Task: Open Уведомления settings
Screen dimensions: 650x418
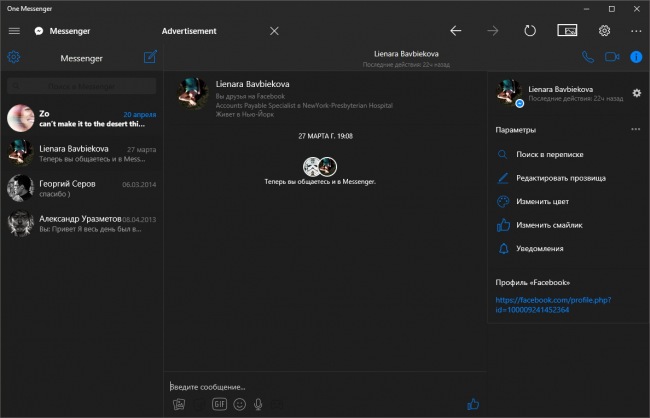Action: click(x=540, y=249)
